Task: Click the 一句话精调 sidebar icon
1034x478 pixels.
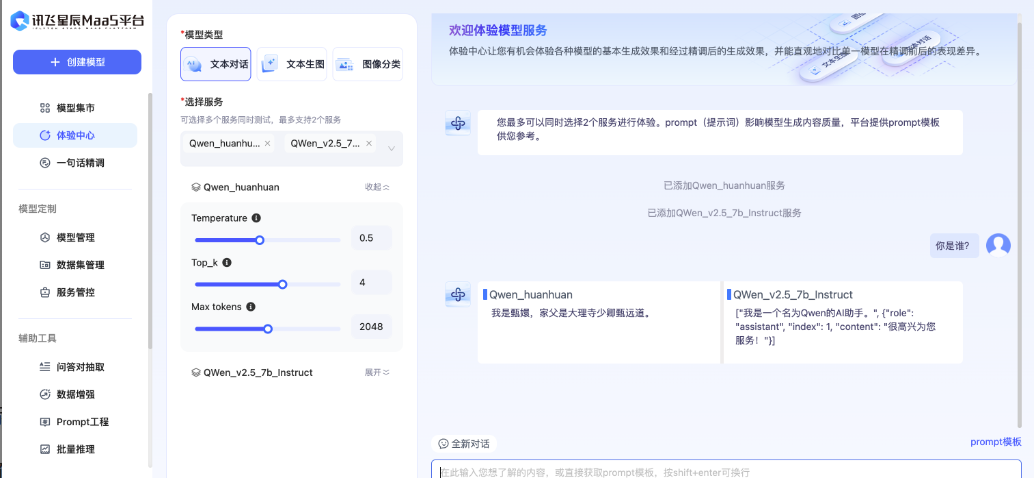Action: [44, 163]
